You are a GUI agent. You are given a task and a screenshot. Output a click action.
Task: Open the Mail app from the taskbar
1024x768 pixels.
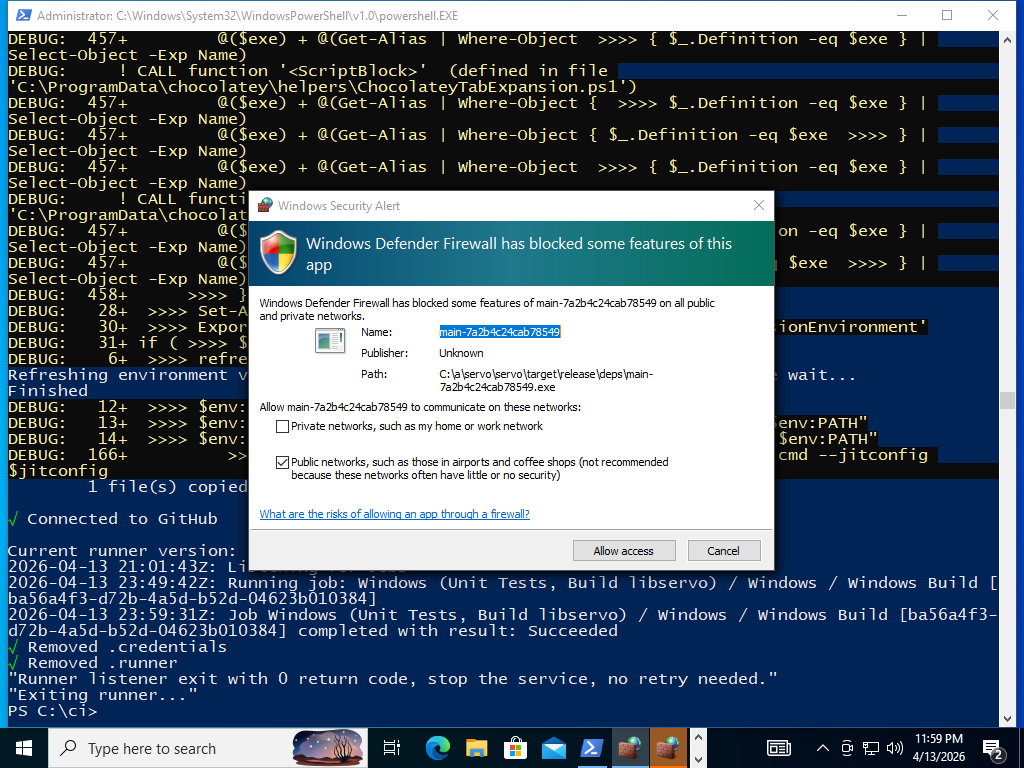tap(554, 748)
